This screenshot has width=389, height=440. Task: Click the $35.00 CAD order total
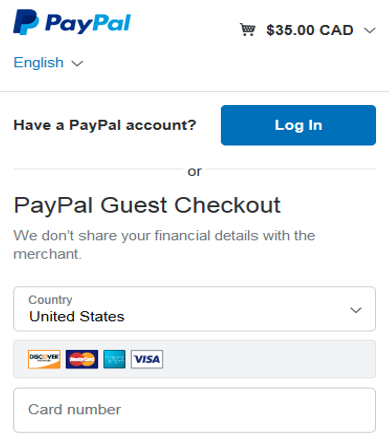310,30
